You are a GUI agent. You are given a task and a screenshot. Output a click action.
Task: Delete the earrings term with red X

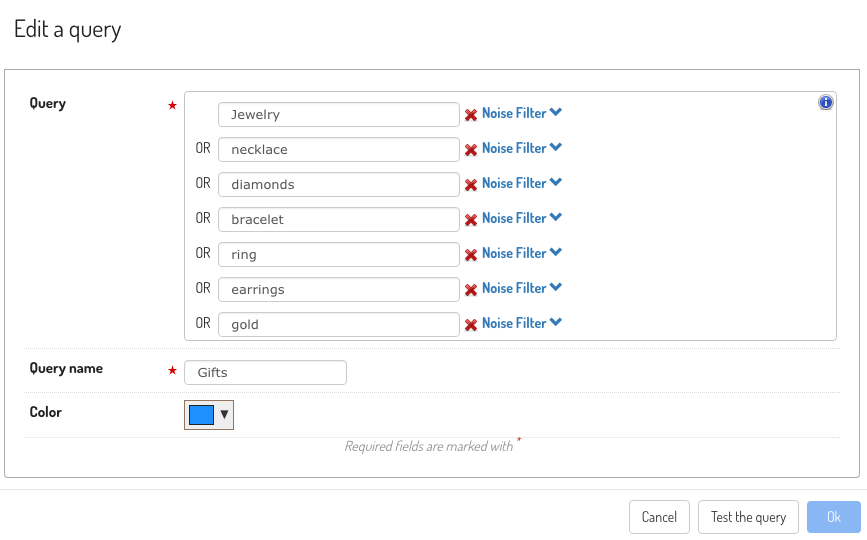[471, 290]
